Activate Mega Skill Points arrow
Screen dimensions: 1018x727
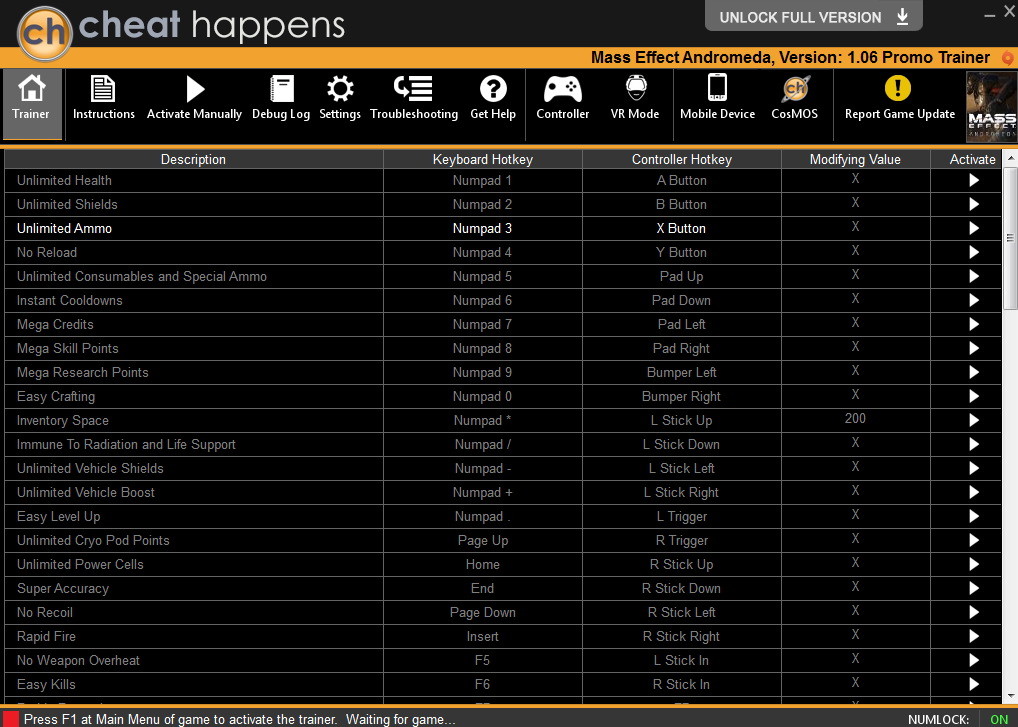point(974,349)
